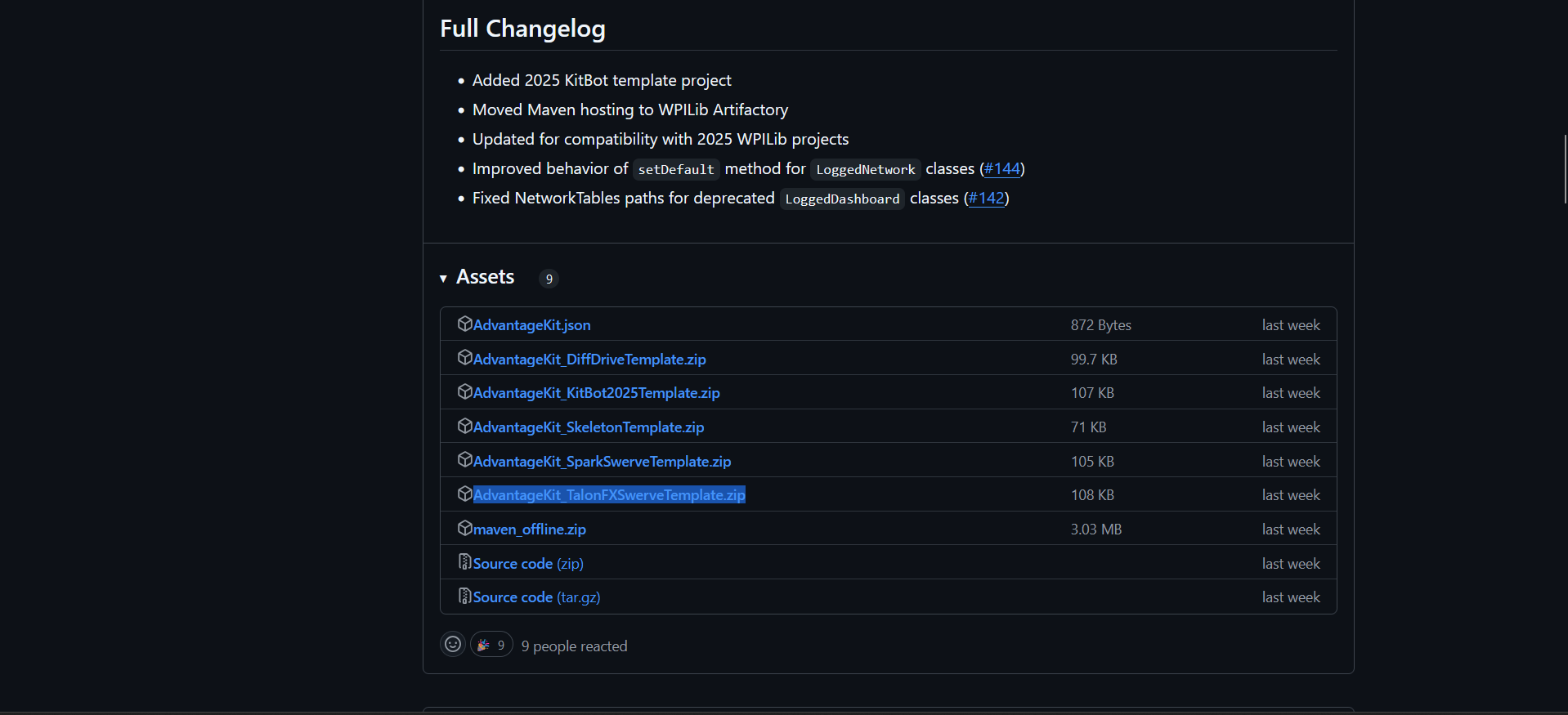Click the page vertical scrollbar thumb
This screenshot has height=715, width=1568.
pyautogui.click(x=1565, y=169)
